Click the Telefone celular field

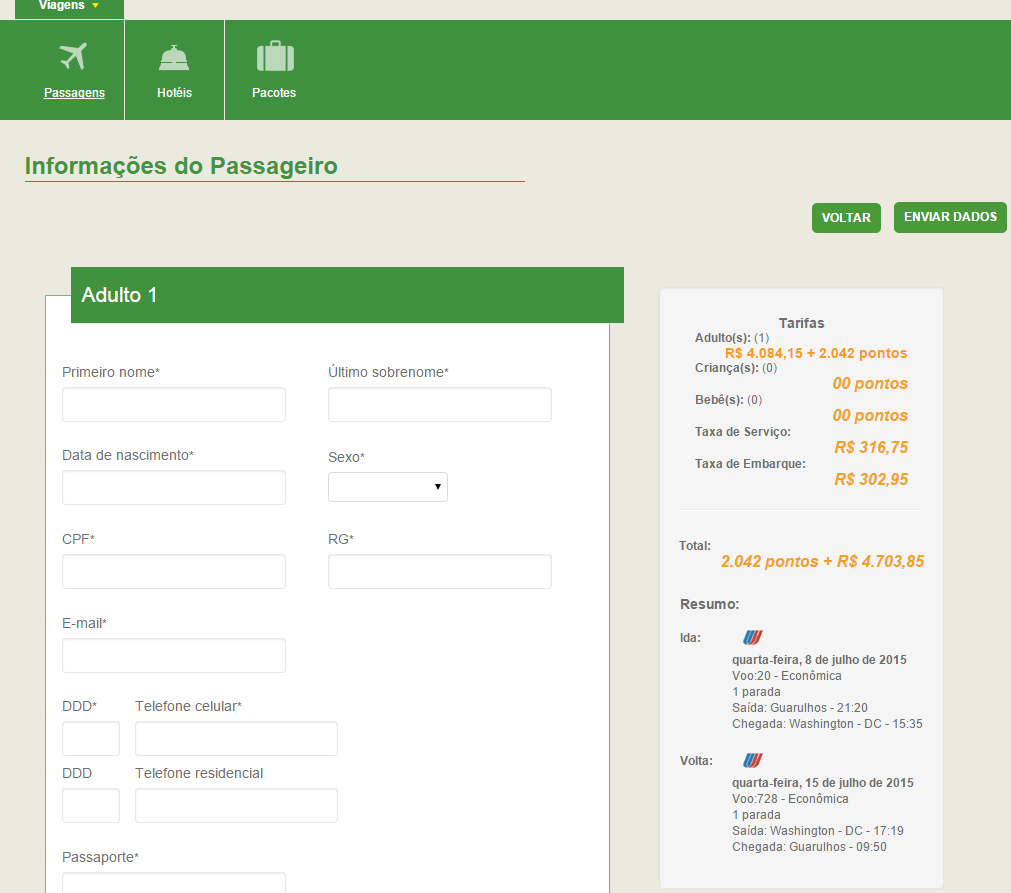click(236, 739)
